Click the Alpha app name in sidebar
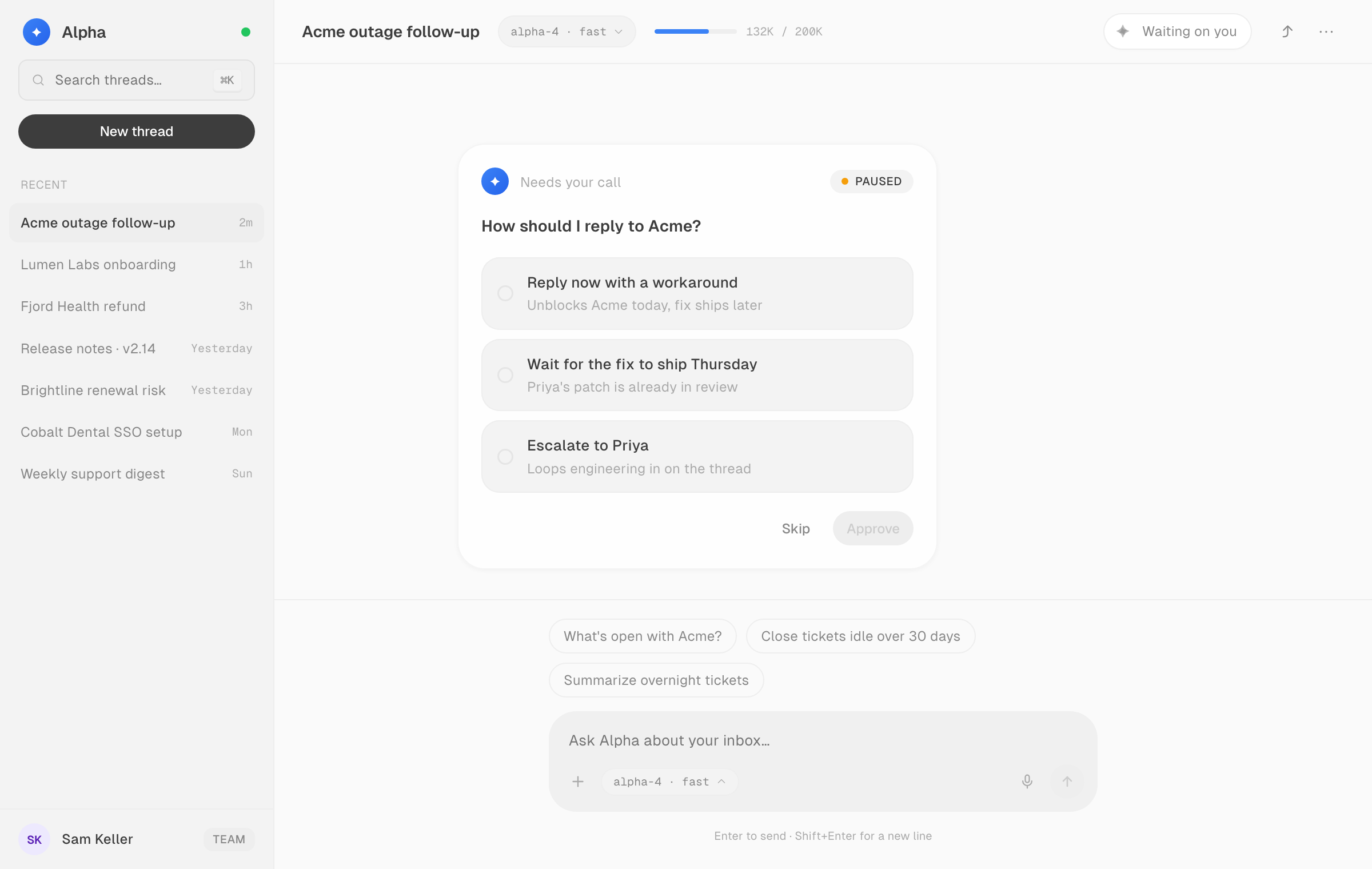 pos(84,32)
